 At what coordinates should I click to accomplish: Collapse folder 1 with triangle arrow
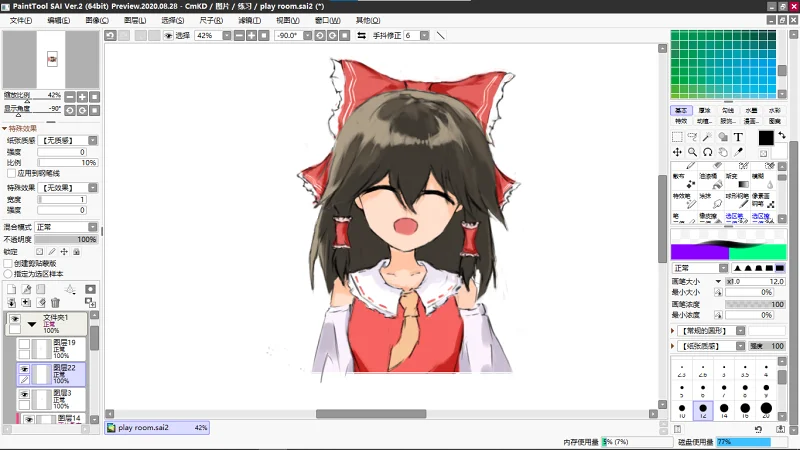tap(32, 324)
